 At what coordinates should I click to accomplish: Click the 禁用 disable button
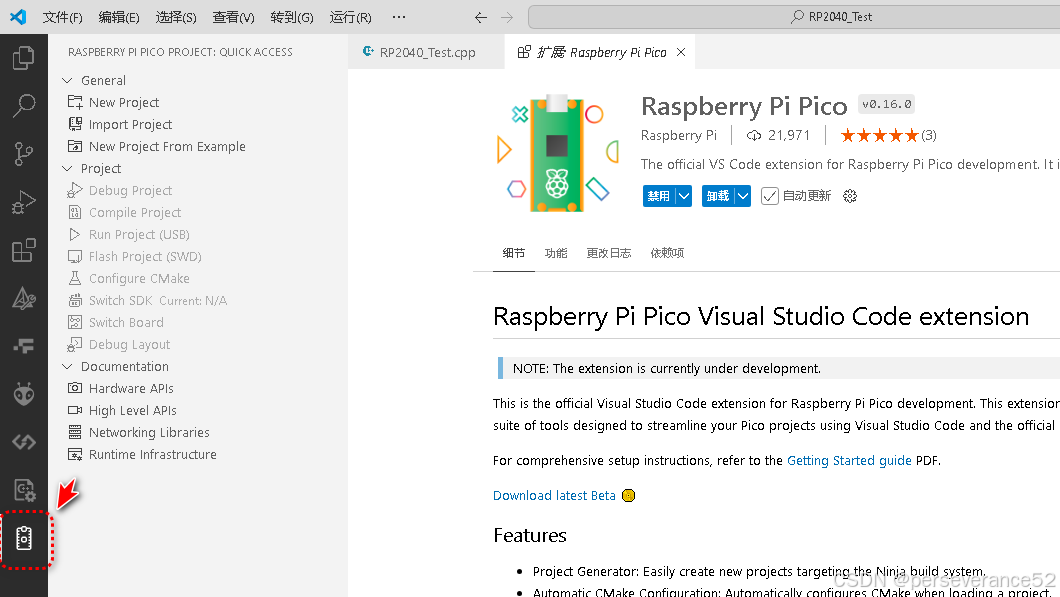pos(659,196)
